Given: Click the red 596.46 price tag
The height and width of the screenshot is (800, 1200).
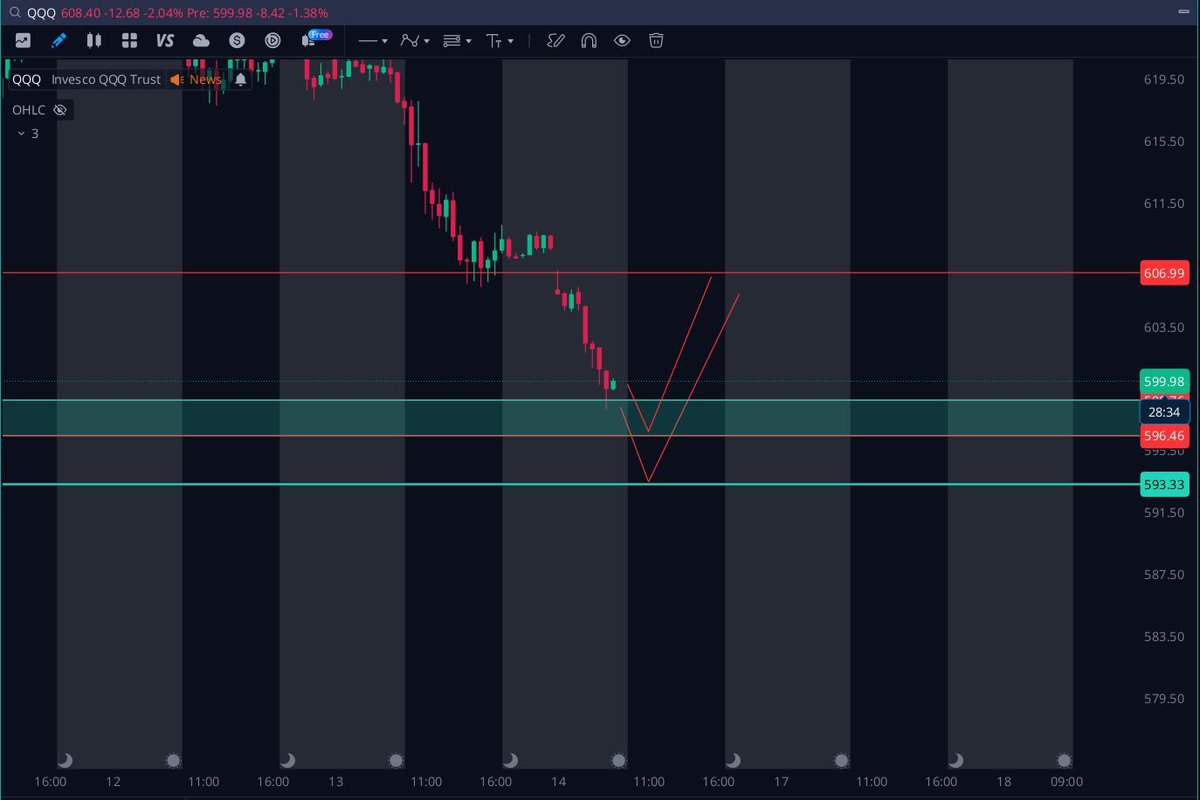Looking at the screenshot, I should click(x=1163, y=436).
